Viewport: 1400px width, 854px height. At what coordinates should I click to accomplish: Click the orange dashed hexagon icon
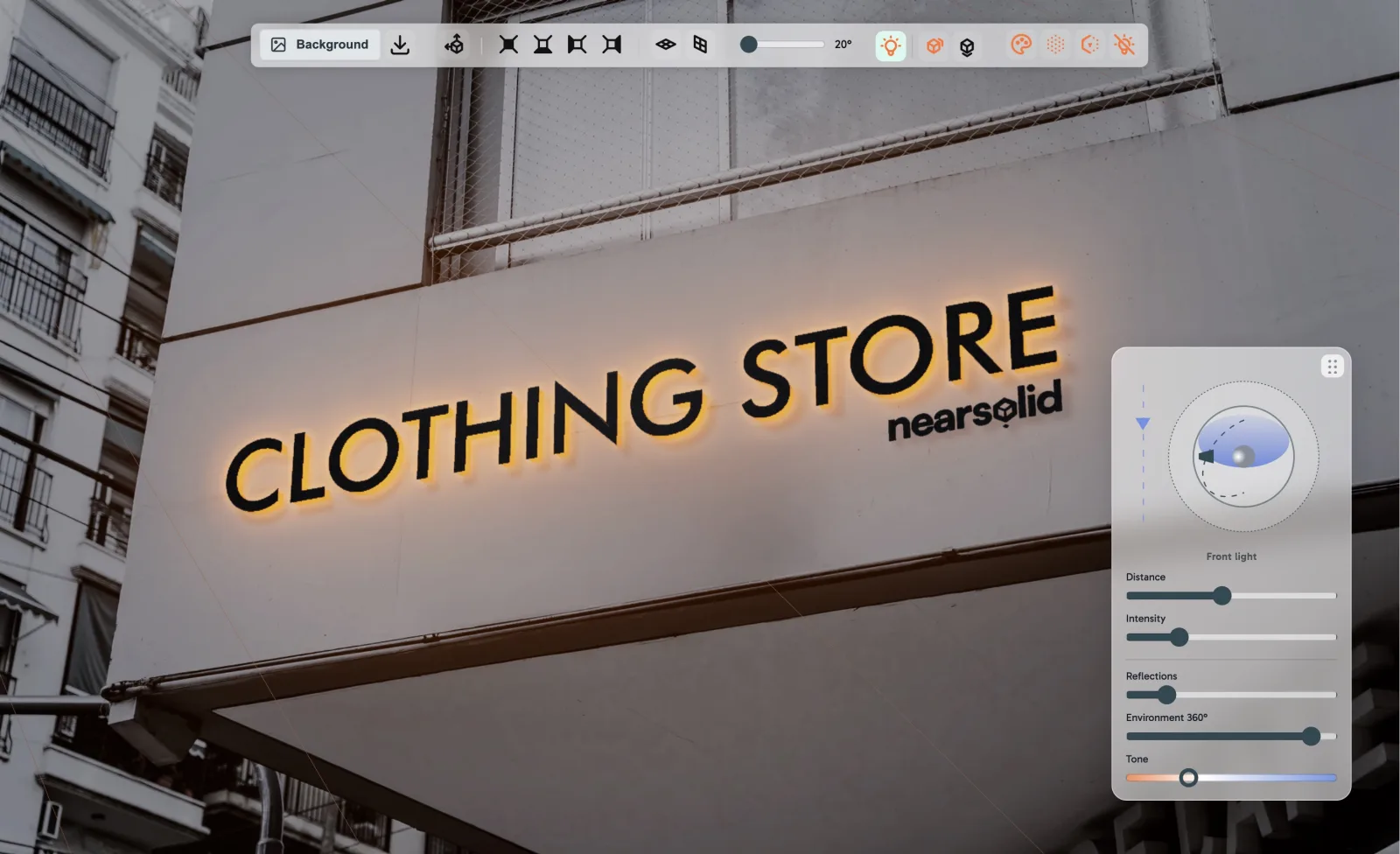pos(1089,45)
